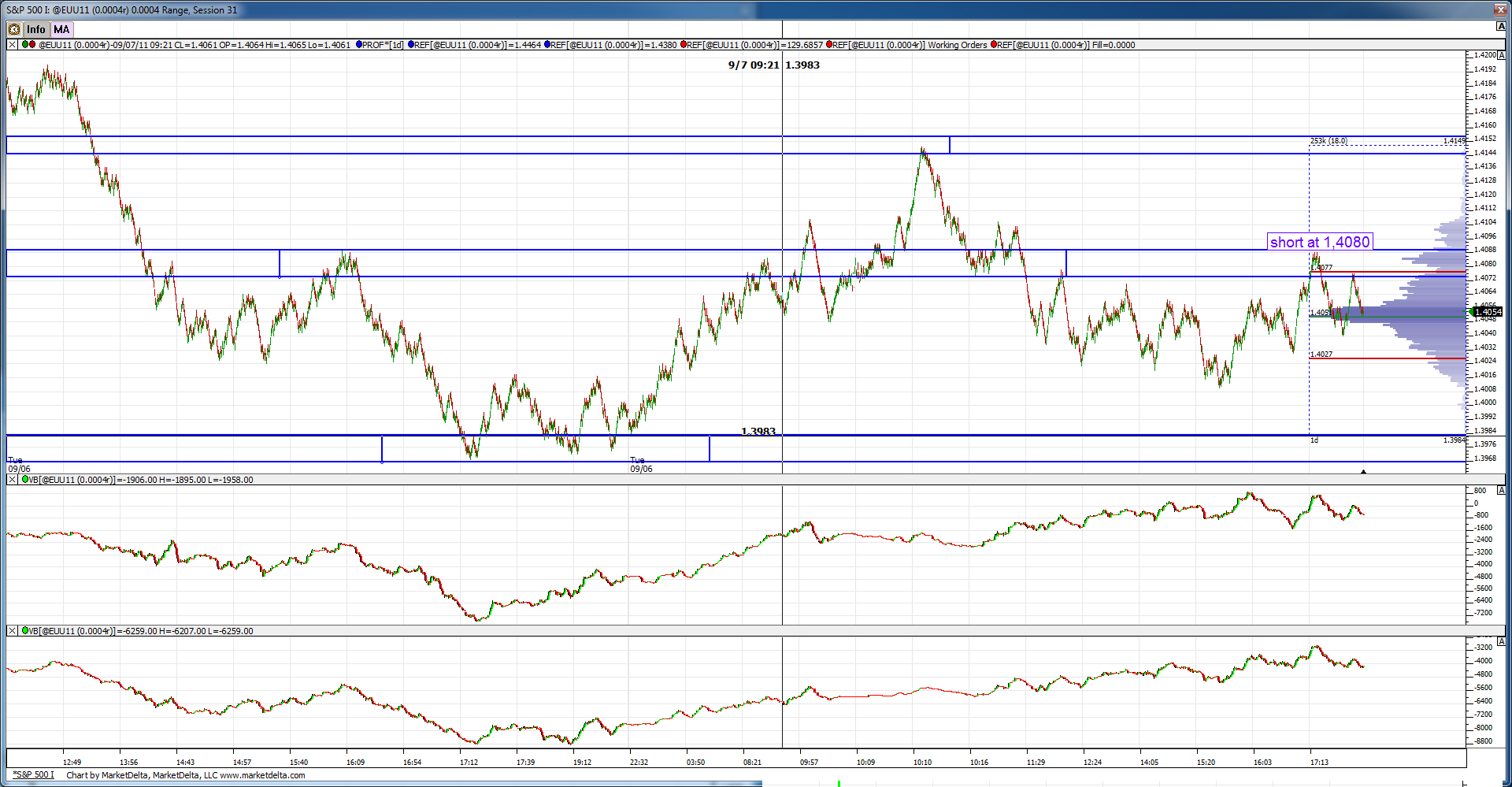The image size is (1512, 787).
Task: Toggle auto-scale A on price axis
Action: click(x=1501, y=56)
